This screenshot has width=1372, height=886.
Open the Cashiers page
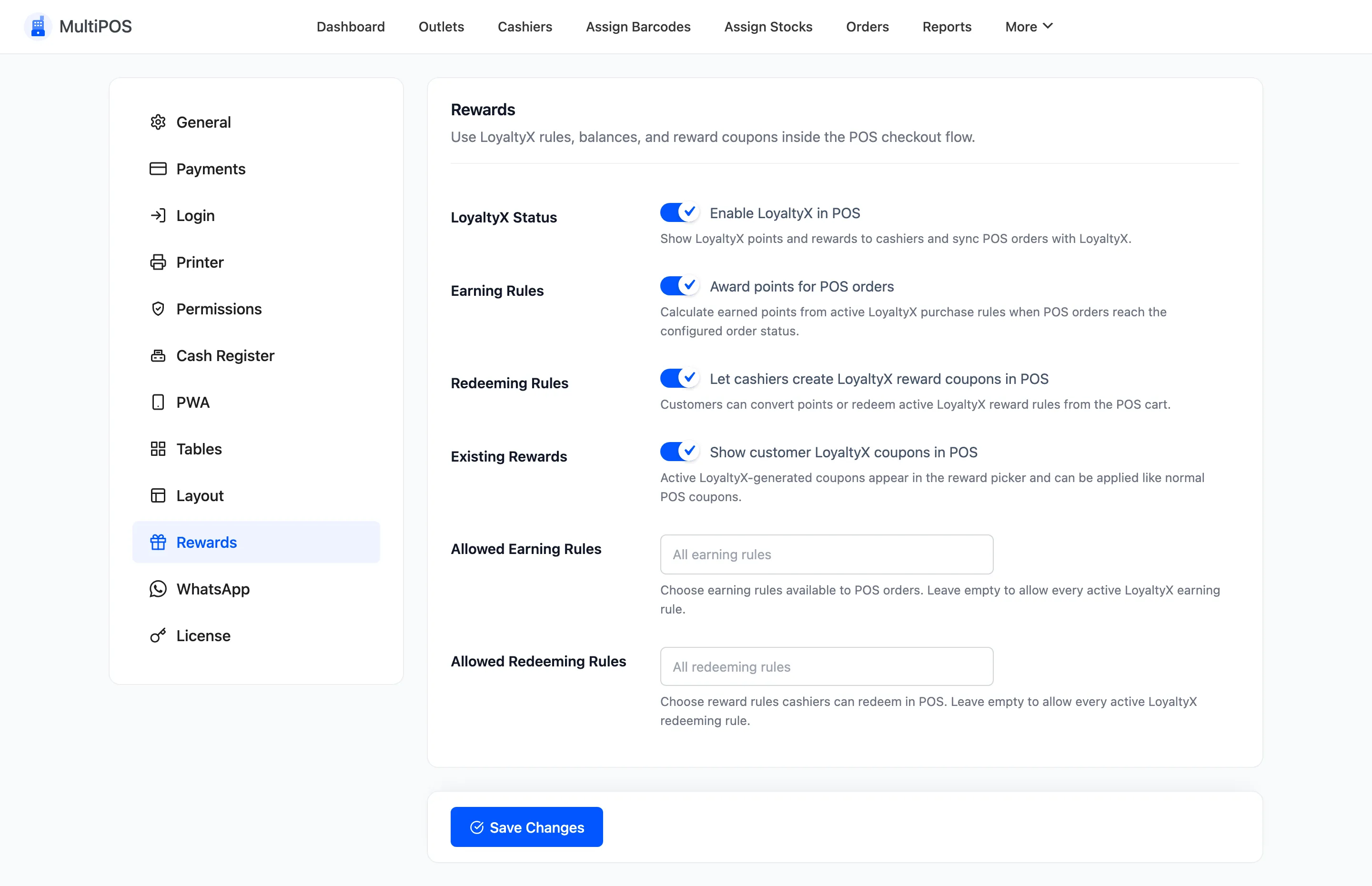click(525, 27)
